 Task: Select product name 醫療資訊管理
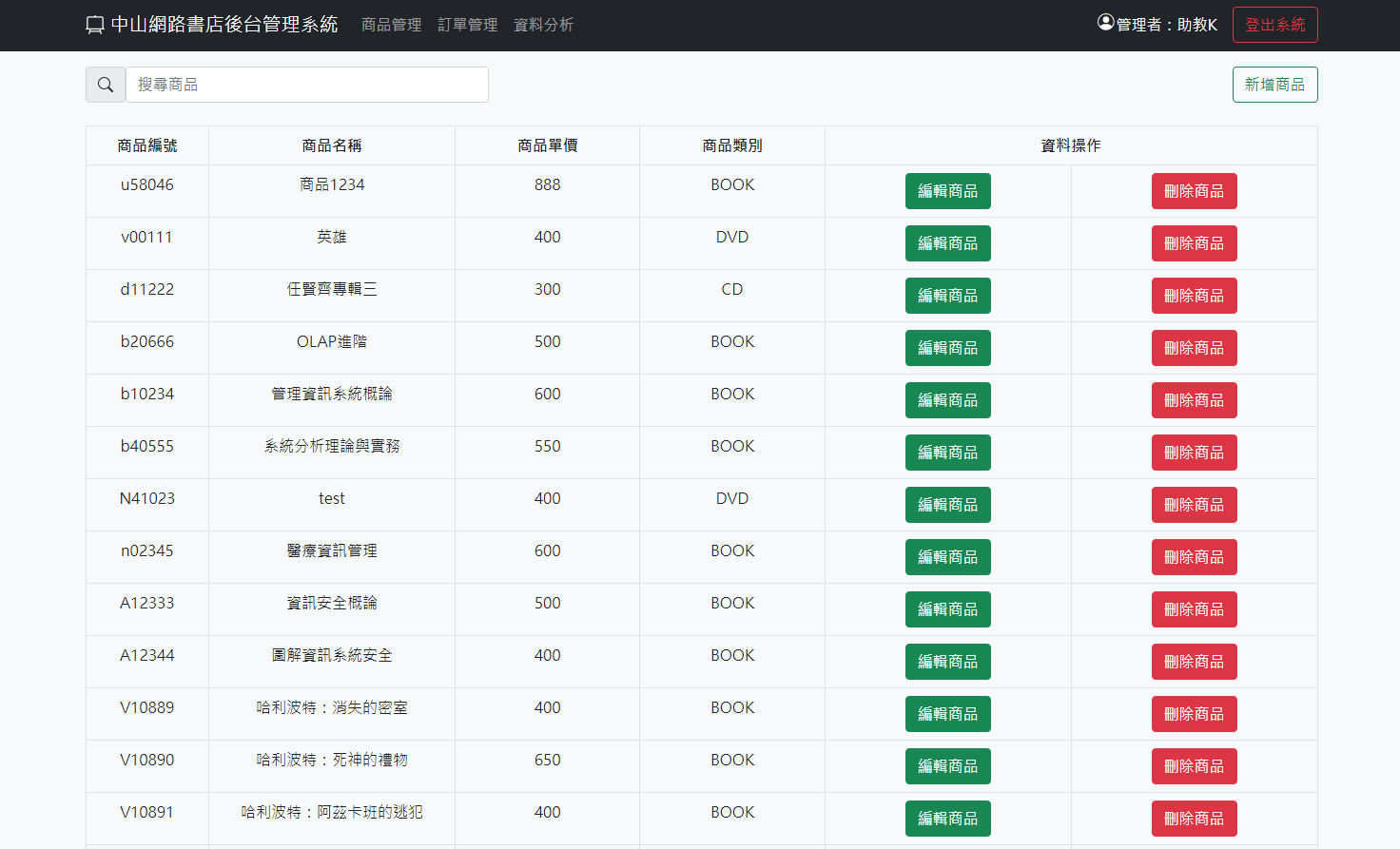pos(332,550)
